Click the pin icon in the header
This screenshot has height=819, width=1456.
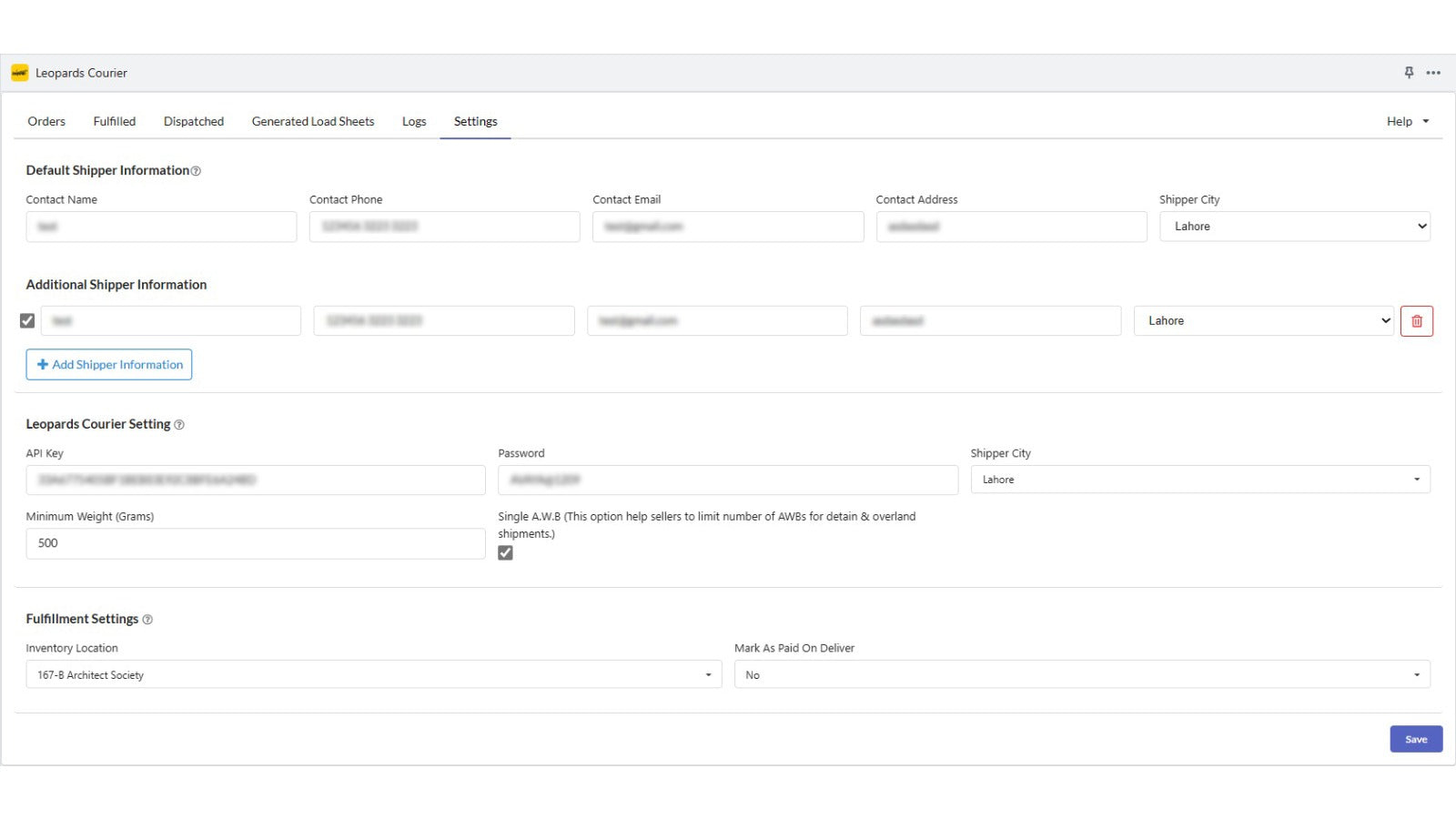[1409, 73]
